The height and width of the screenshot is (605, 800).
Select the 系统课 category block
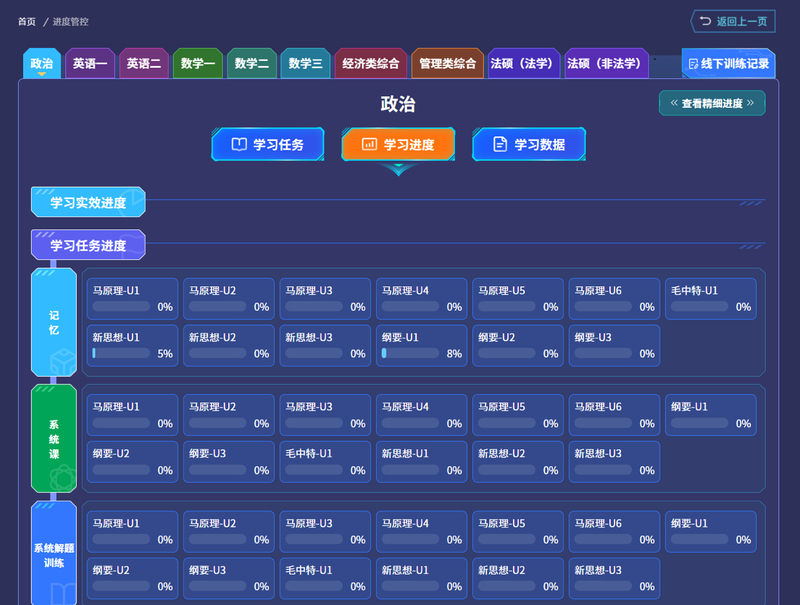coord(54,438)
